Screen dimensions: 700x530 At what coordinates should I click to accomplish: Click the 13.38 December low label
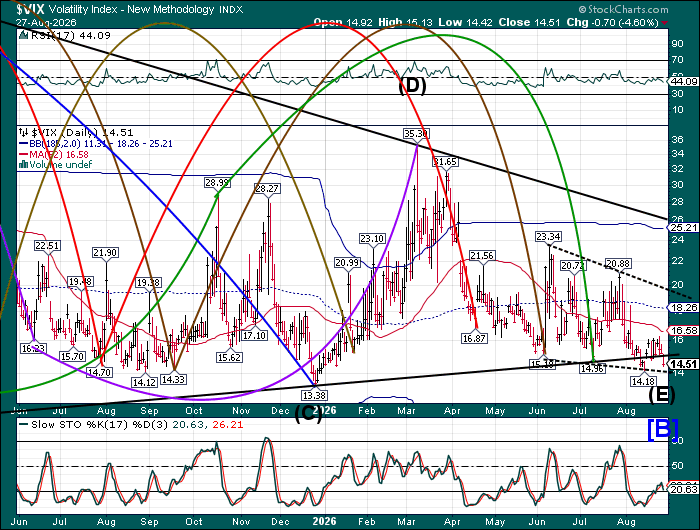pos(314,395)
